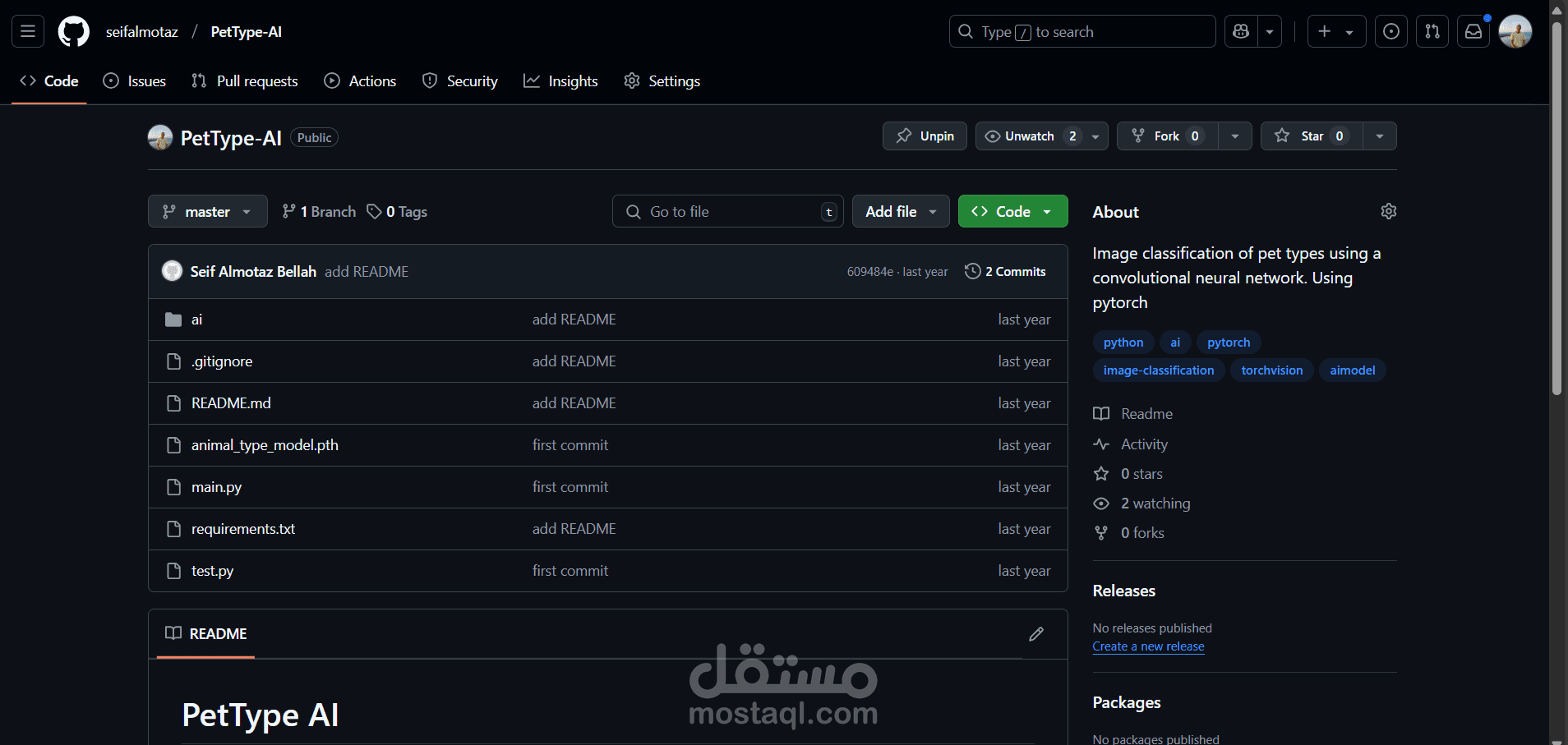
Task: Open the Seif Almotaz Bellah commit author avatar
Action: (172, 271)
